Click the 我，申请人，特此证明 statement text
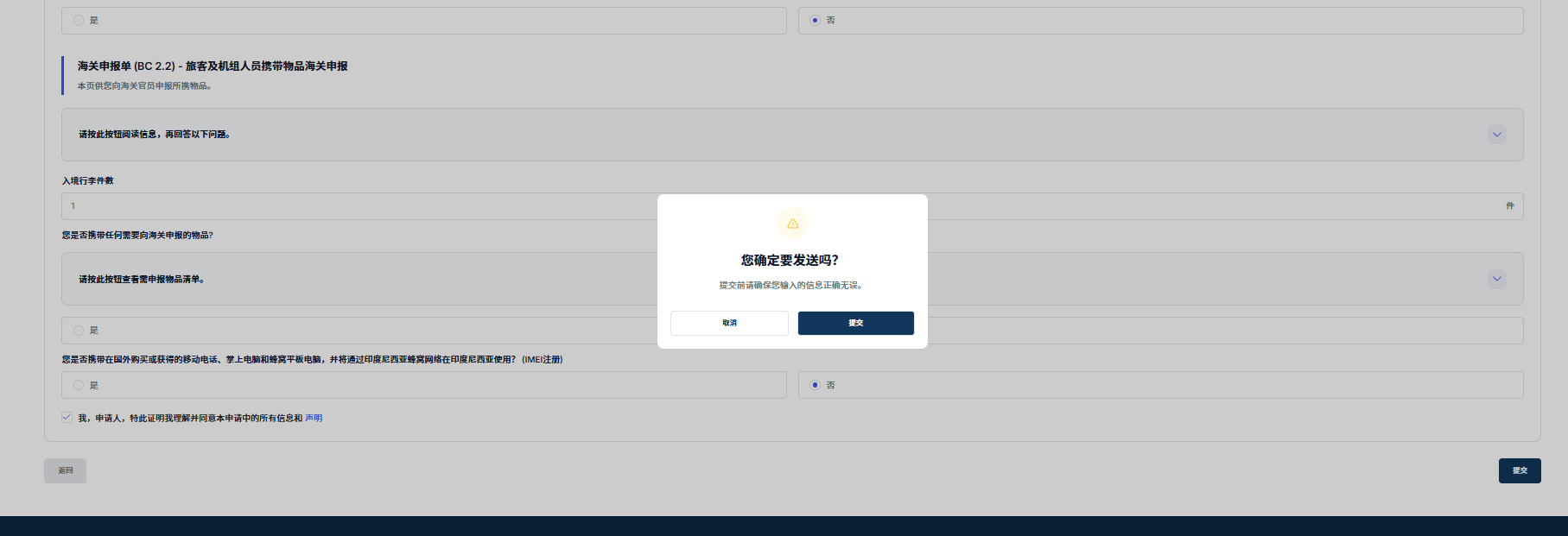 point(190,418)
